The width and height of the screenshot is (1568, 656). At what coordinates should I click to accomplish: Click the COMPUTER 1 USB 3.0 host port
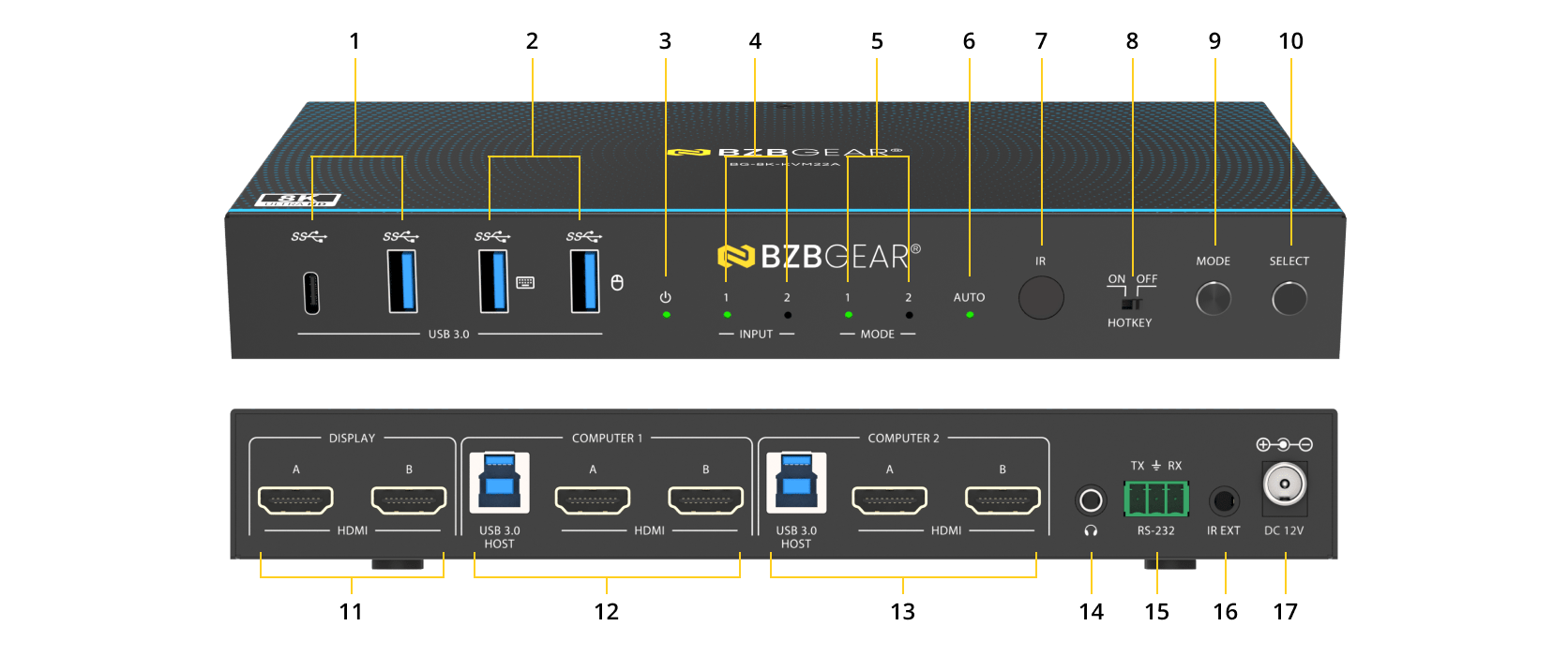click(500, 483)
